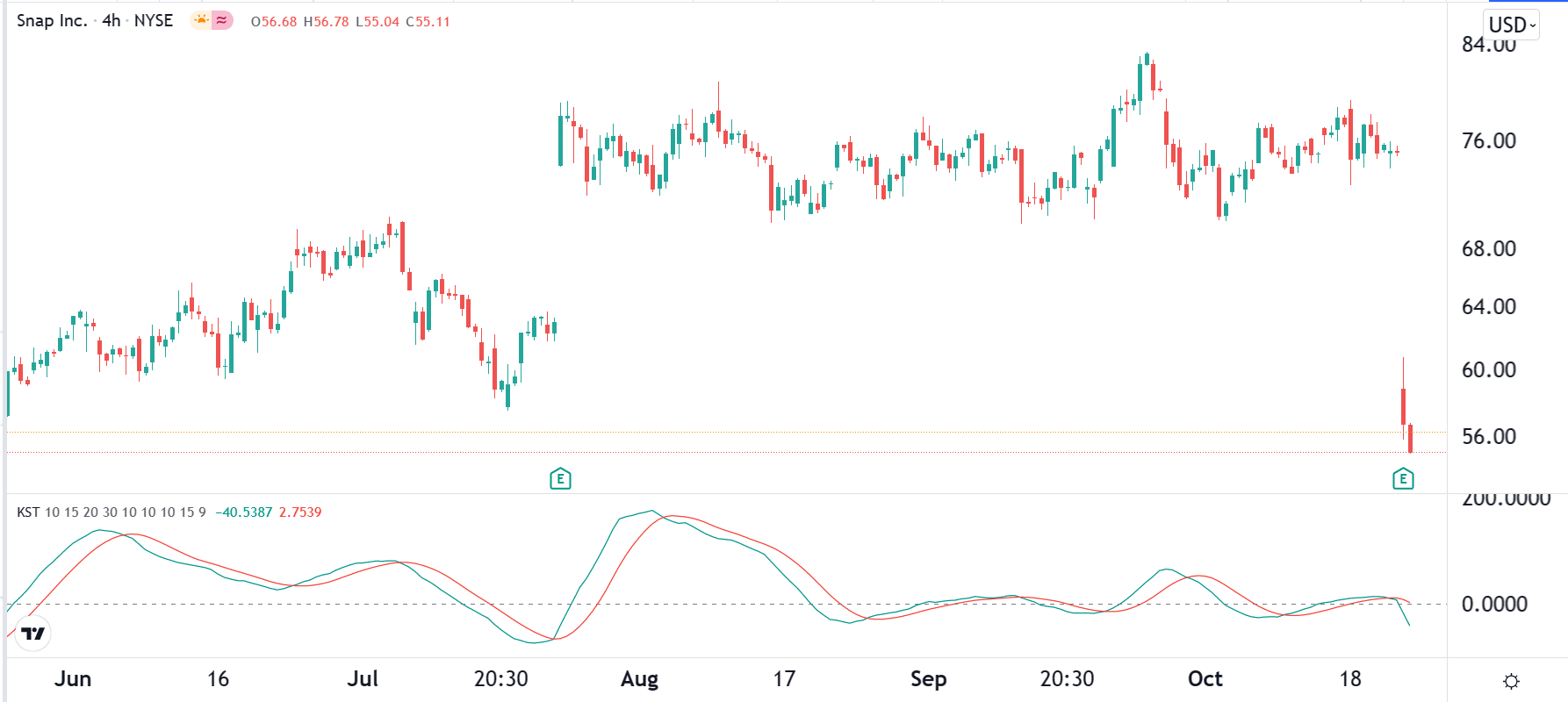Click the 64.00 price axis label

[x=1488, y=306]
